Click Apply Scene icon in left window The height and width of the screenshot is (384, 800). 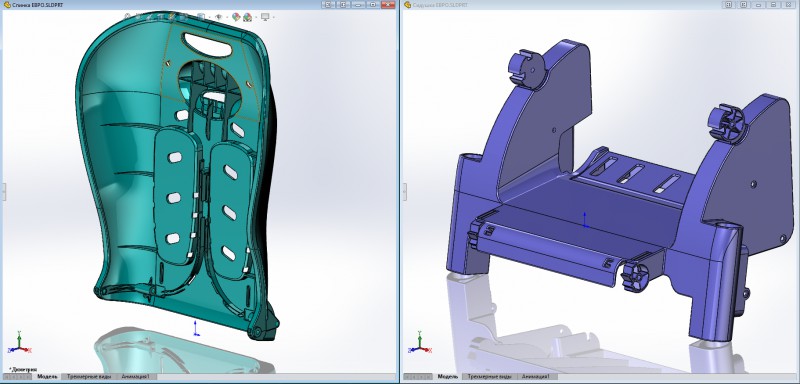247,17
